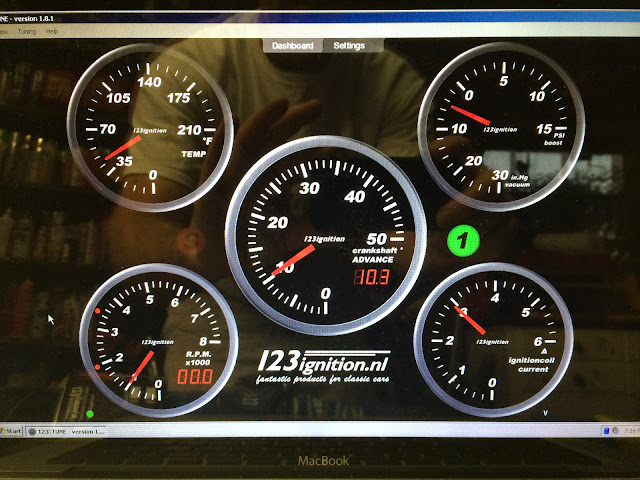This screenshot has width=640, height=480.
Task: Click the crankshaft advance gauge
Action: click(326, 236)
